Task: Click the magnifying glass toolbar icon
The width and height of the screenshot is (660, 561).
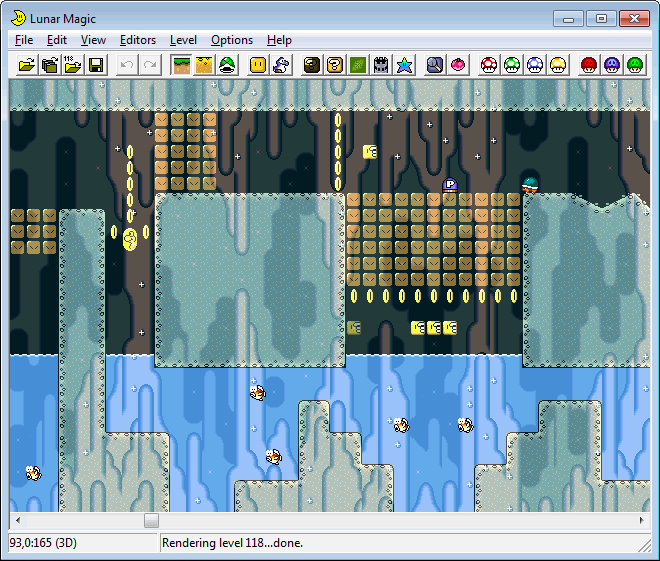Action: (x=435, y=65)
